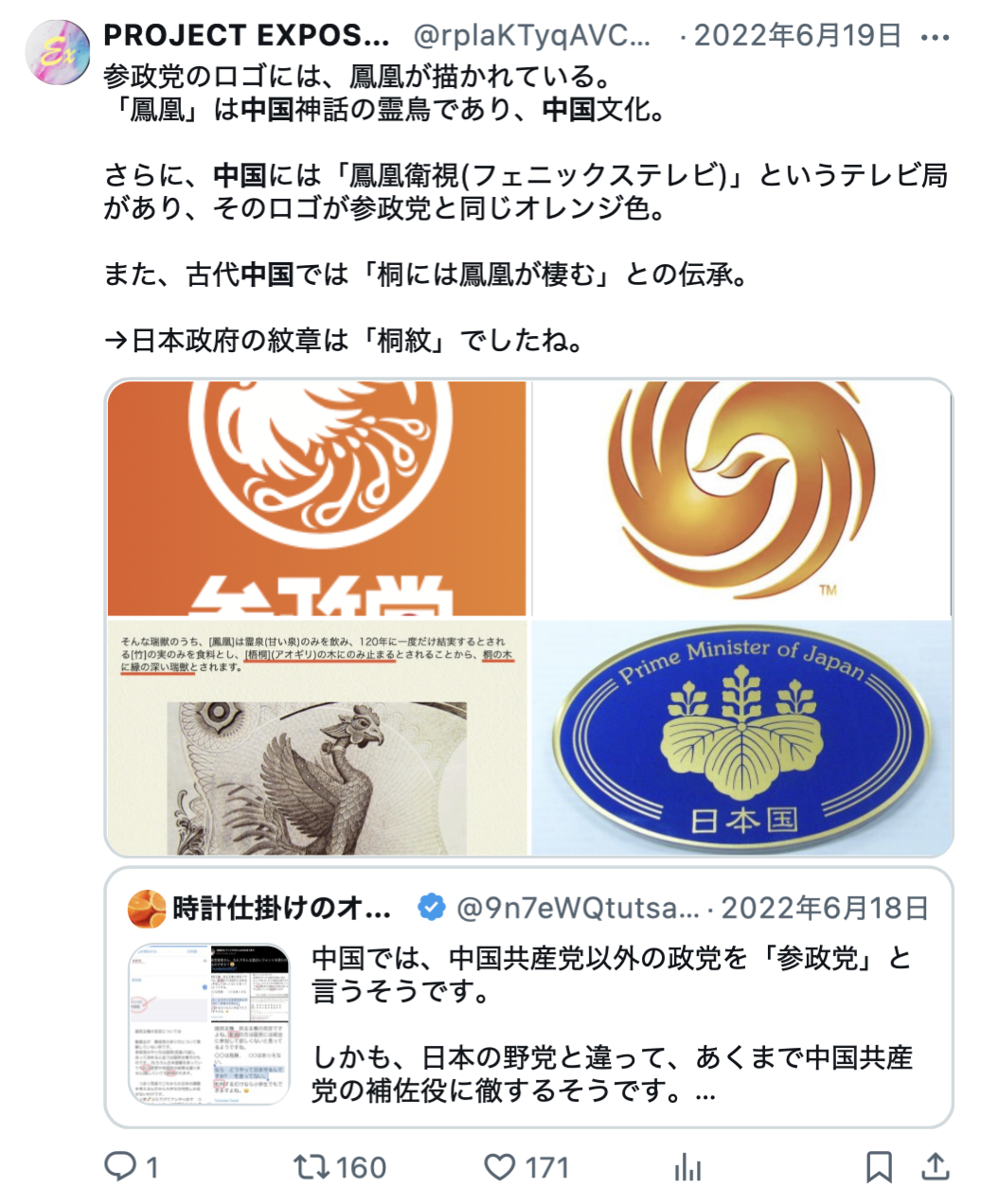
Task: Click the share upload icon
Action: coord(936,1167)
